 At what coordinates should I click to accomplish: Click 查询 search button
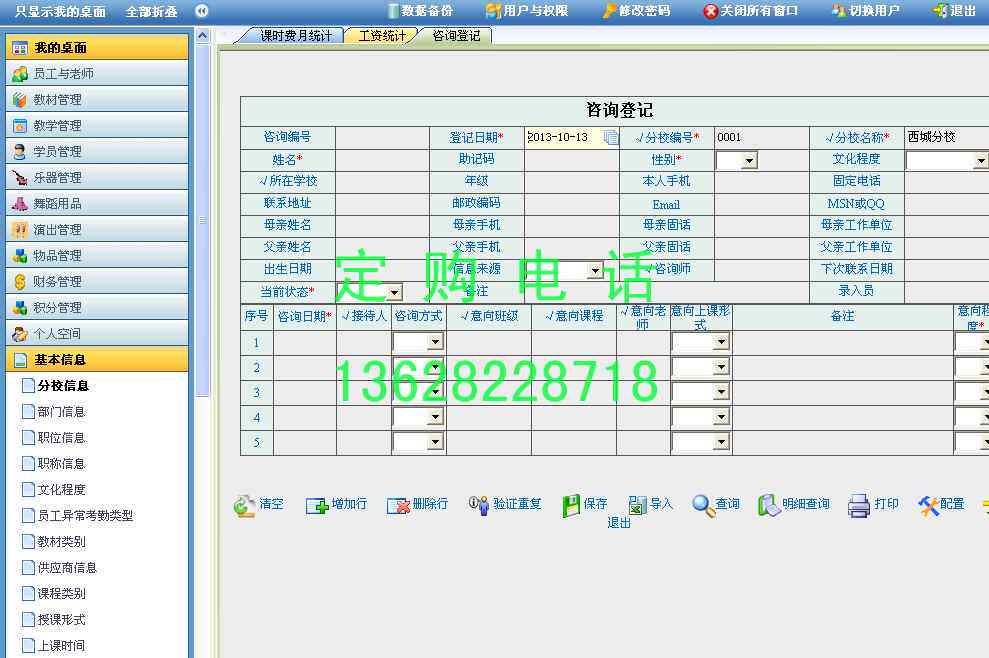coord(716,505)
